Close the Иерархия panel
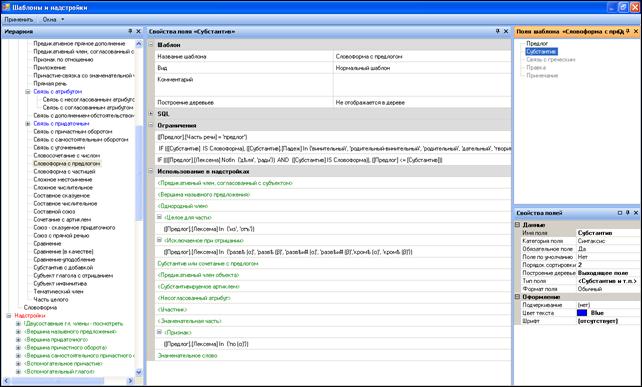The image size is (642, 387). tap(138, 31)
